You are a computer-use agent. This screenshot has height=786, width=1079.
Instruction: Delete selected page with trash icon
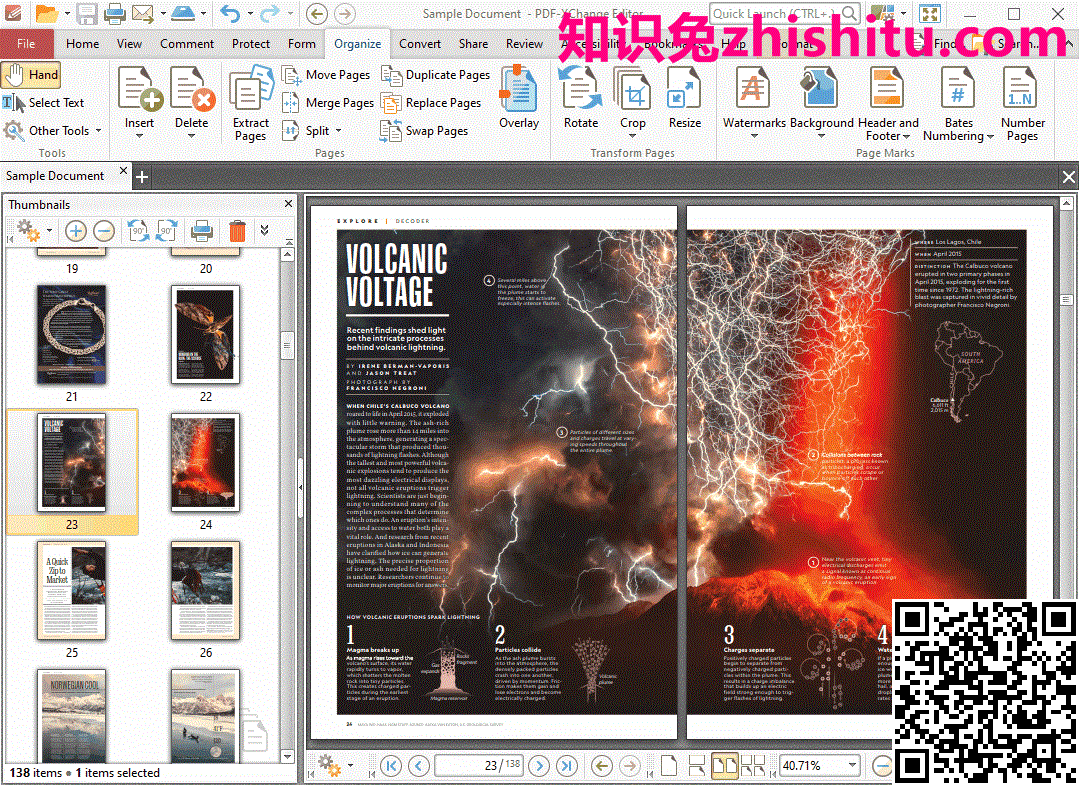coord(237,231)
